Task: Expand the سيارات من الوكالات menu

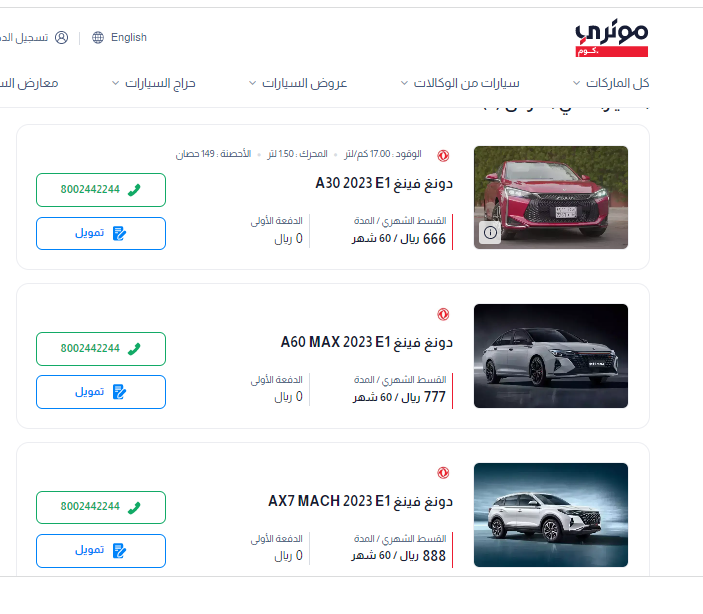Action: pyautogui.click(x=460, y=83)
